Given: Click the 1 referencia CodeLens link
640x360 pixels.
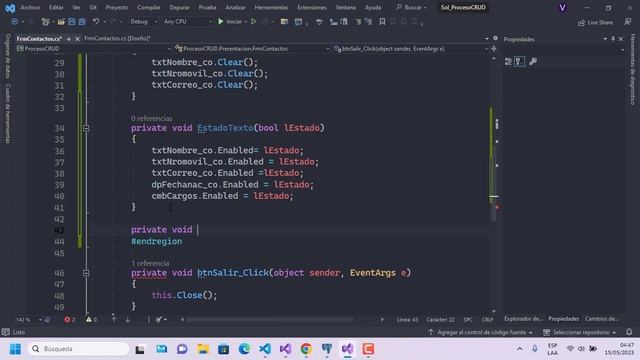Looking at the screenshot, I should (150, 263).
